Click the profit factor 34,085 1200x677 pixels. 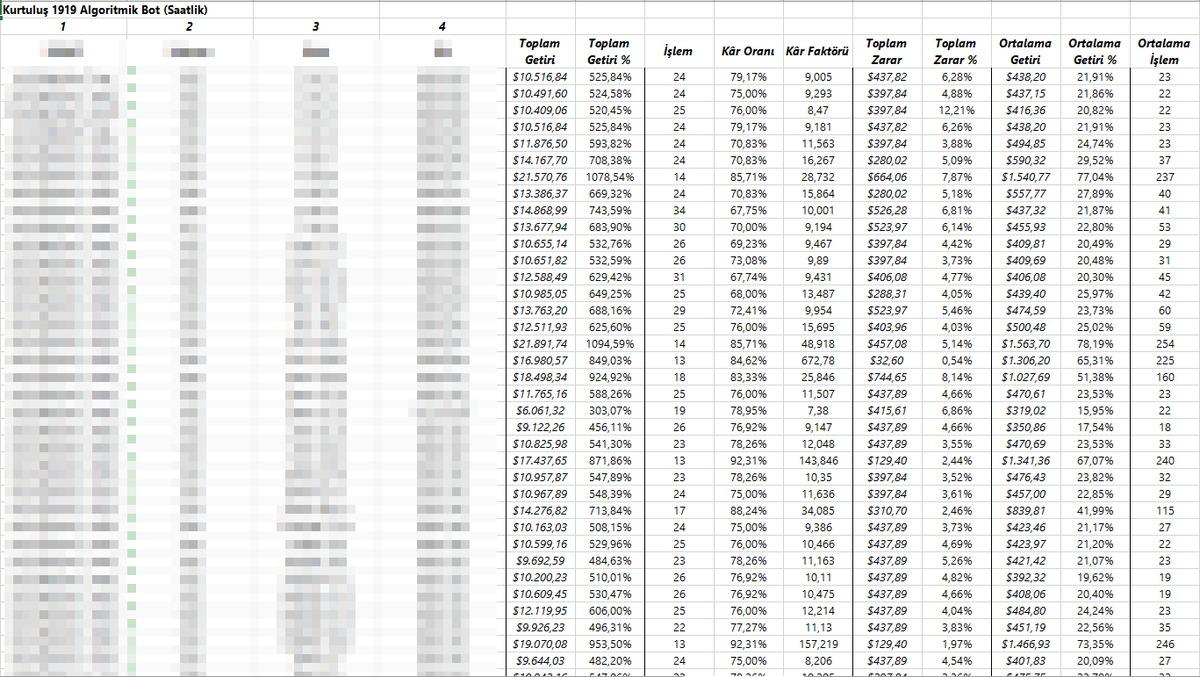tap(817, 512)
